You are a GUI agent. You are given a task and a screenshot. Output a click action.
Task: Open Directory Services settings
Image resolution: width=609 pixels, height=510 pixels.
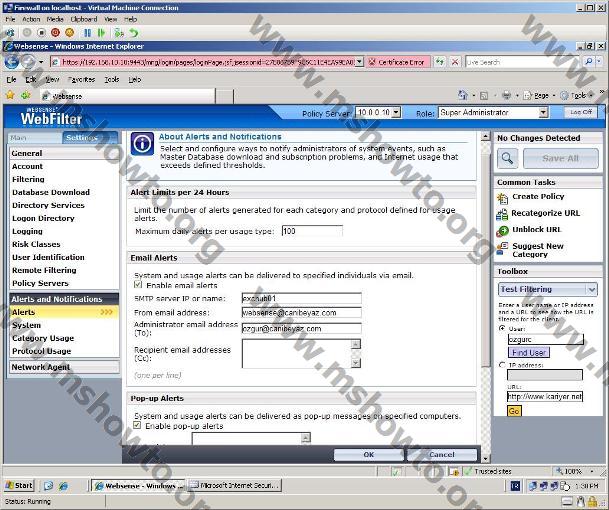click(48, 205)
